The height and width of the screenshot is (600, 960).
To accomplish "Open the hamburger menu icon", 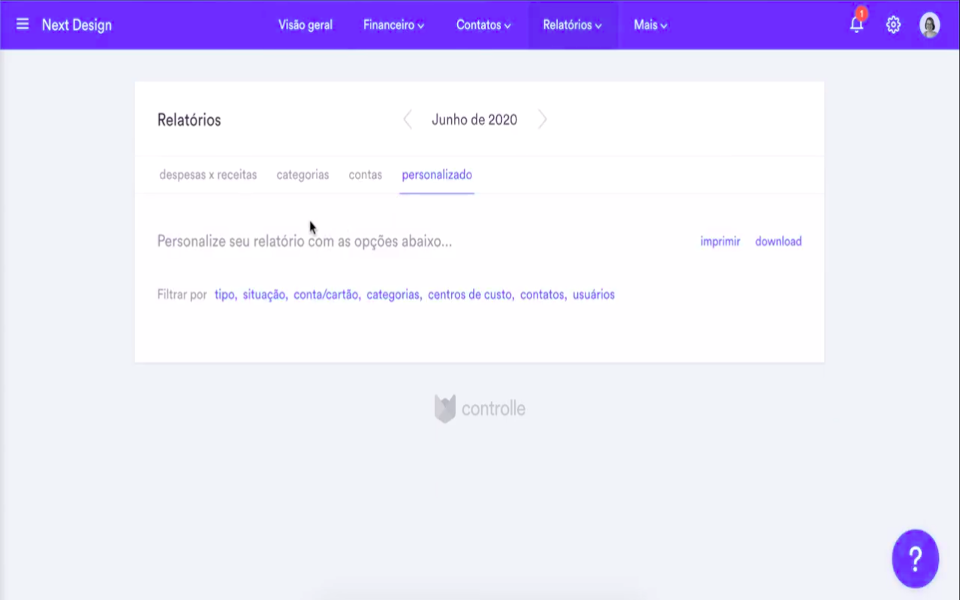I will [23, 24].
